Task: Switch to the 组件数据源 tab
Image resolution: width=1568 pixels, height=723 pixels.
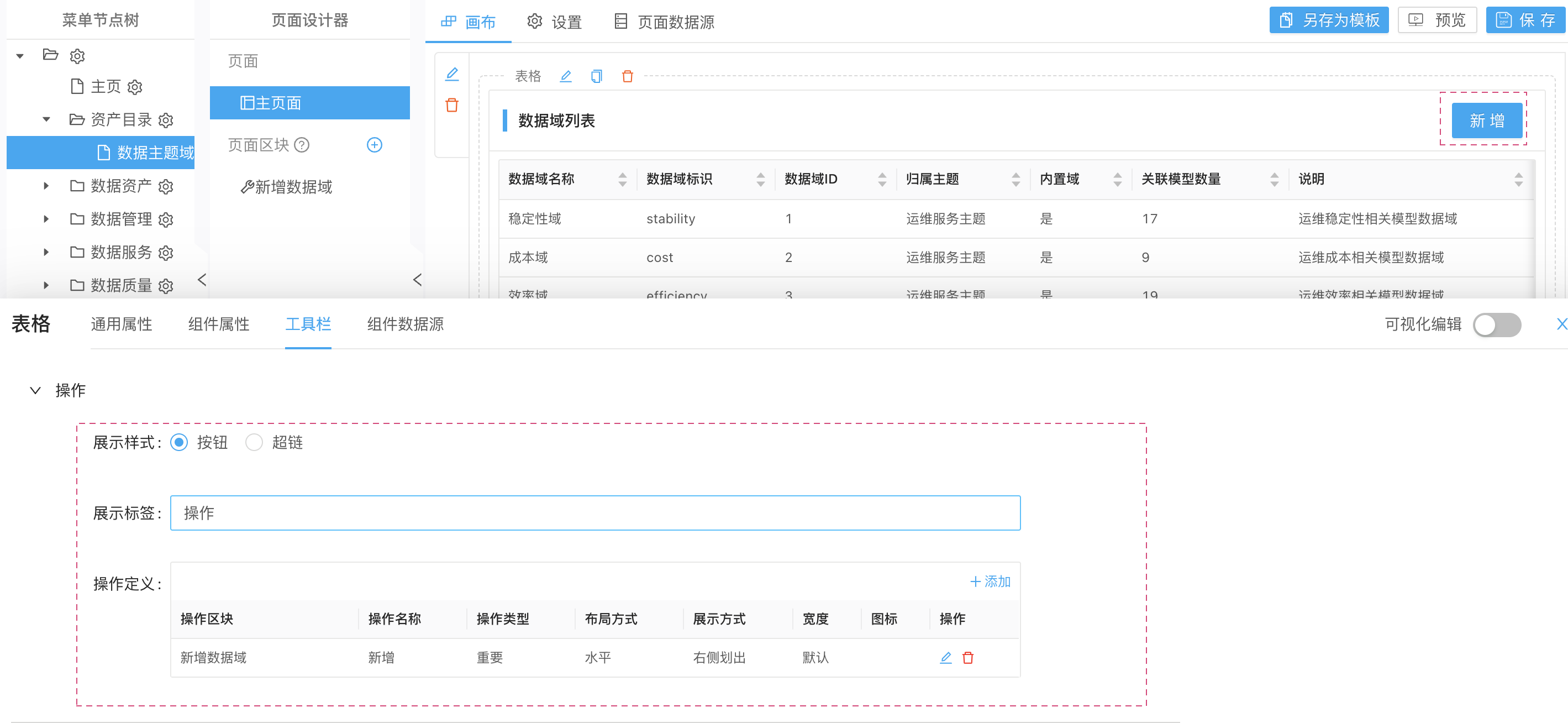Action: pos(405,324)
